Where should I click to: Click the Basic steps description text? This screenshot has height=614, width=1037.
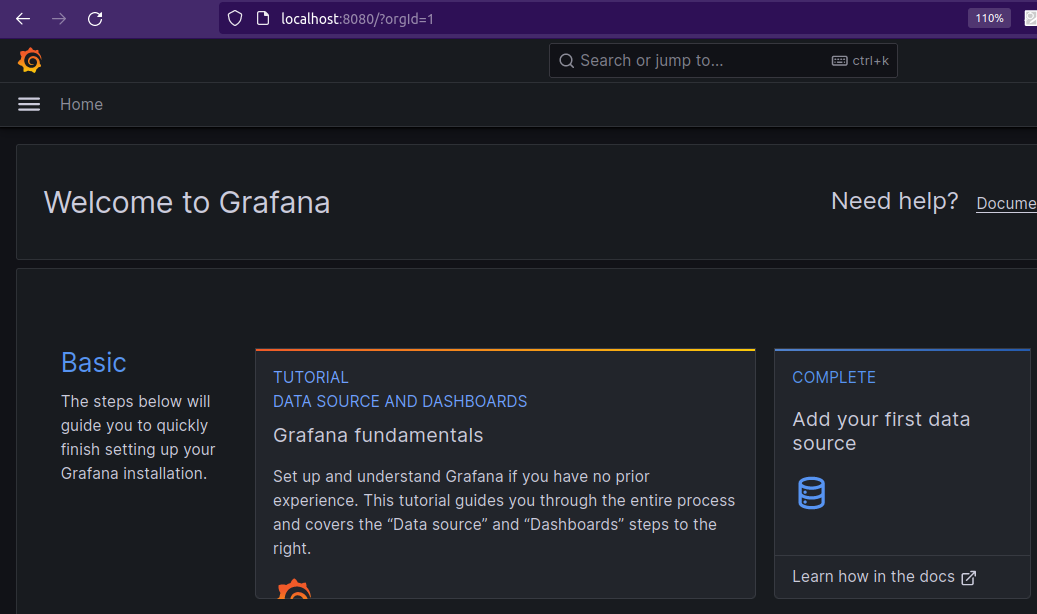tap(138, 437)
